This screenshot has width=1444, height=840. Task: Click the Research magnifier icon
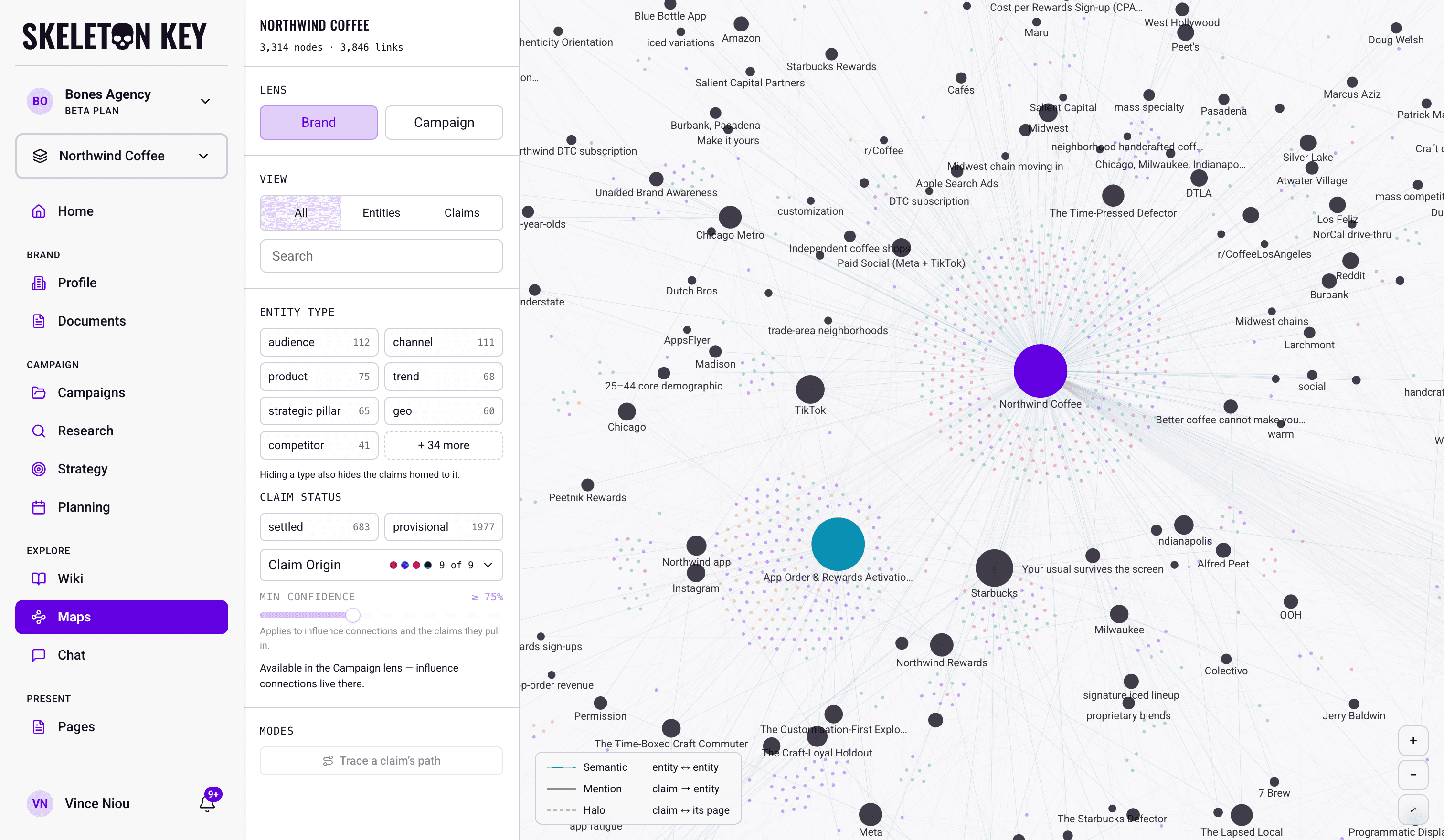pyautogui.click(x=38, y=430)
